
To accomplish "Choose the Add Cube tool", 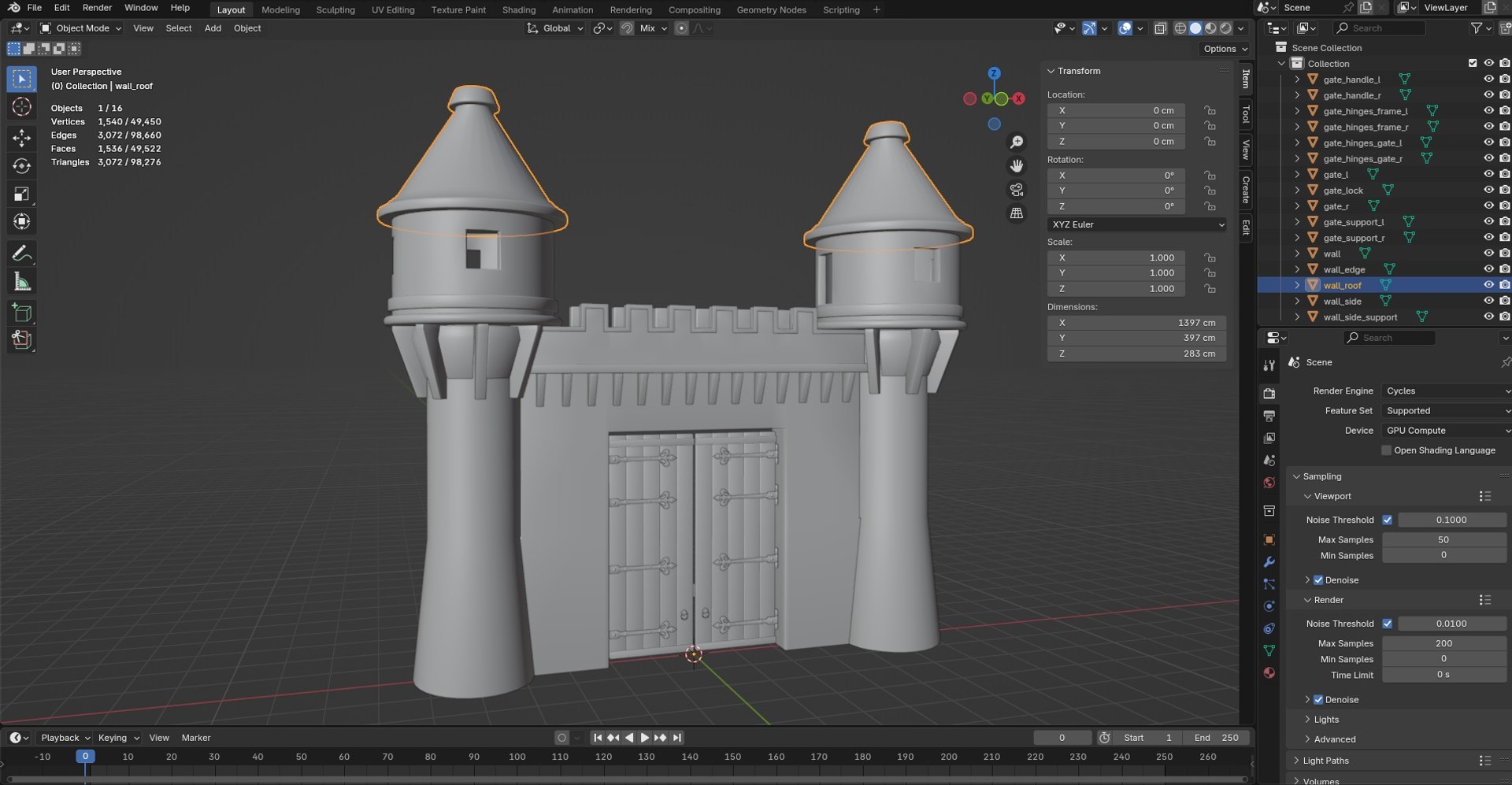I will coord(21,313).
